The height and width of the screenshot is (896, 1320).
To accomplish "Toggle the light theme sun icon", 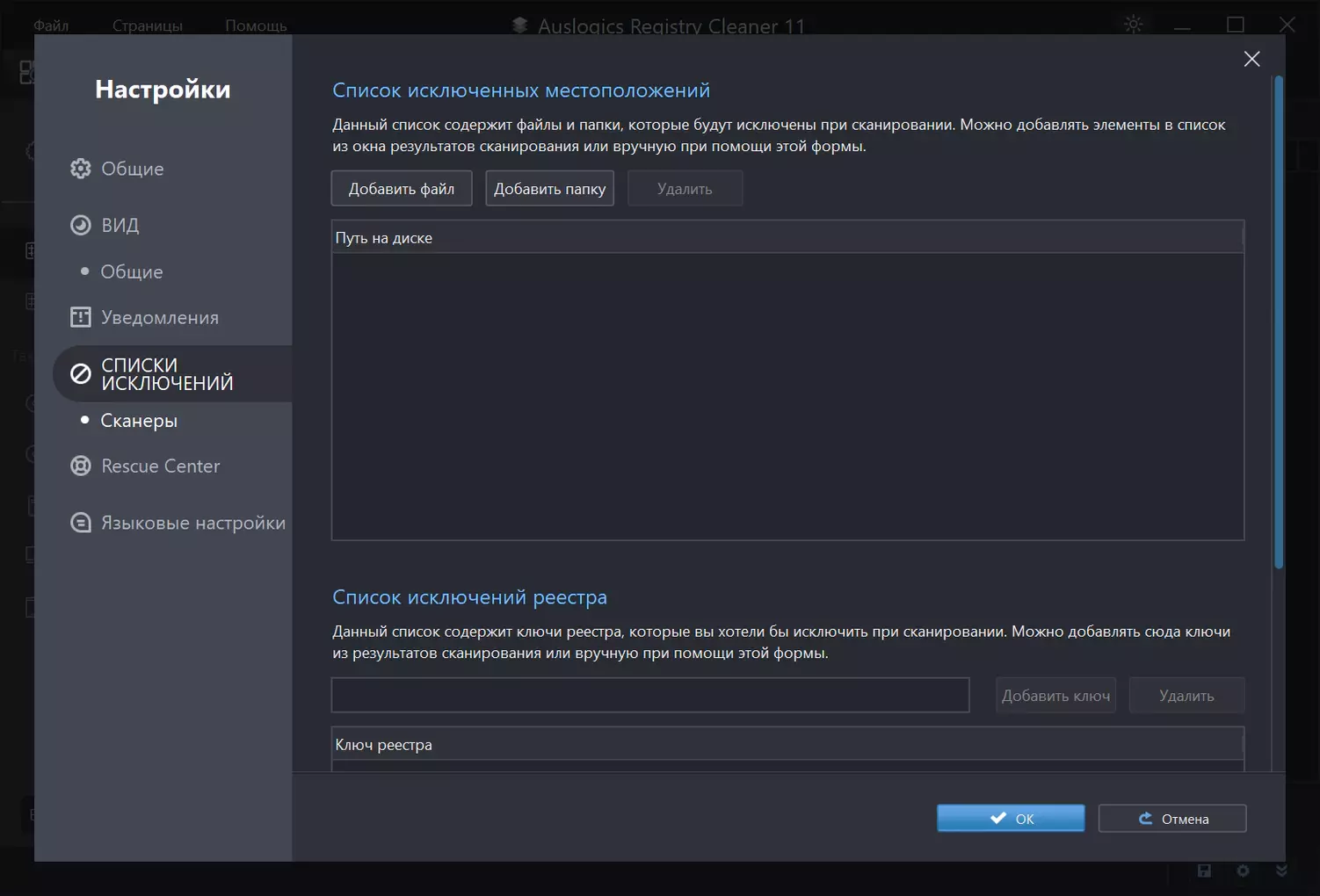I will [1134, 25].
